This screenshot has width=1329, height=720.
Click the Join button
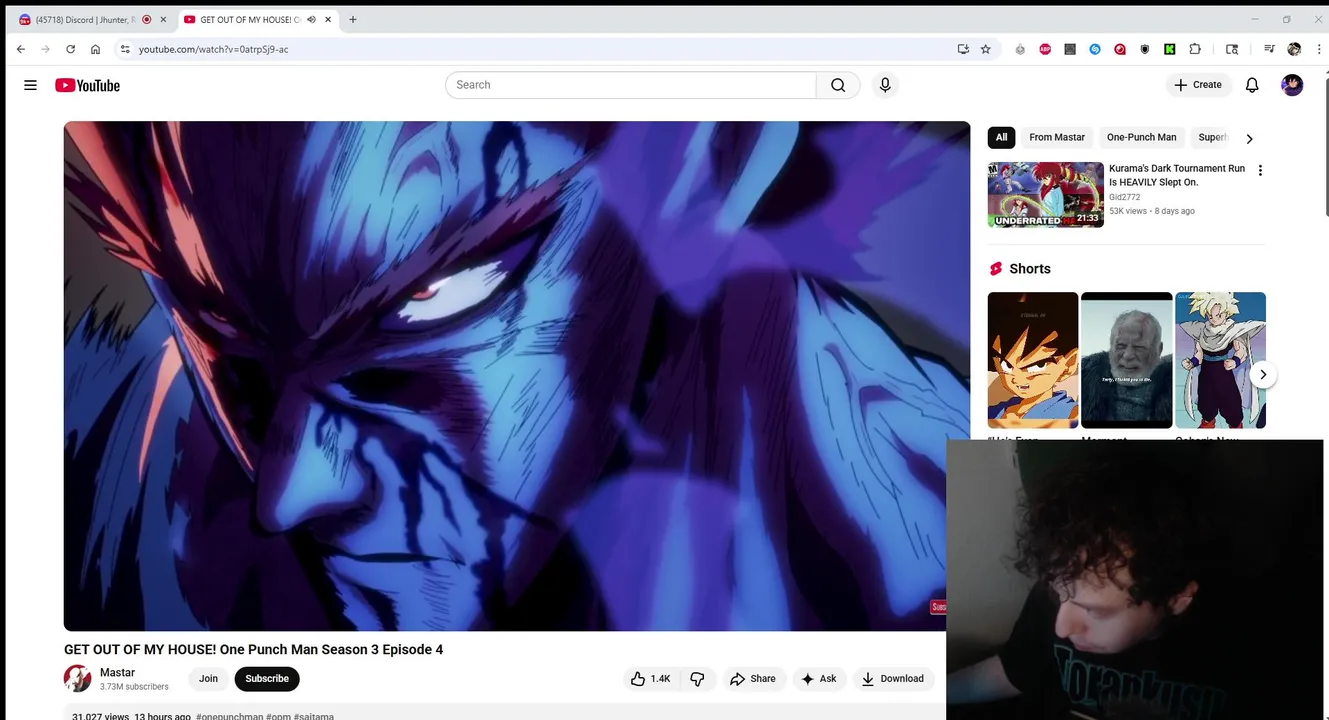pyautogui.click(x=208, y=679)
